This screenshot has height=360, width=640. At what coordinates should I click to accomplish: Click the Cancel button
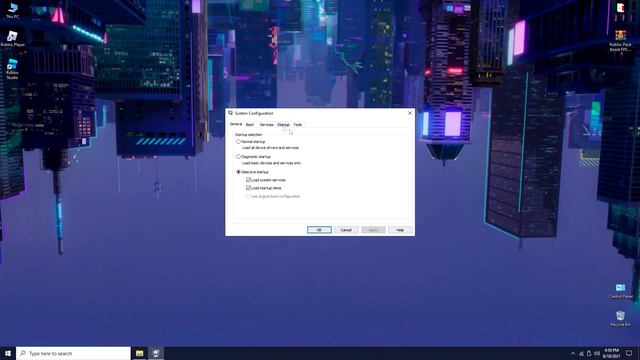tap(346, 230)
